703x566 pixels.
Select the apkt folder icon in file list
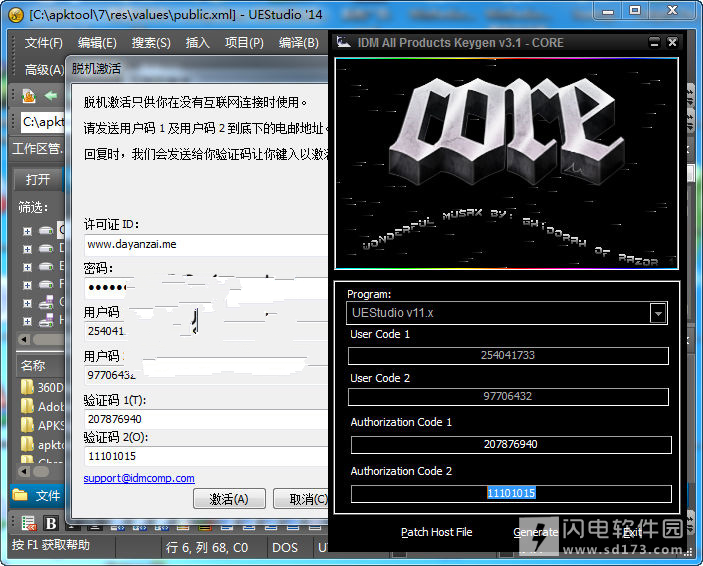(x=27, y=444)
